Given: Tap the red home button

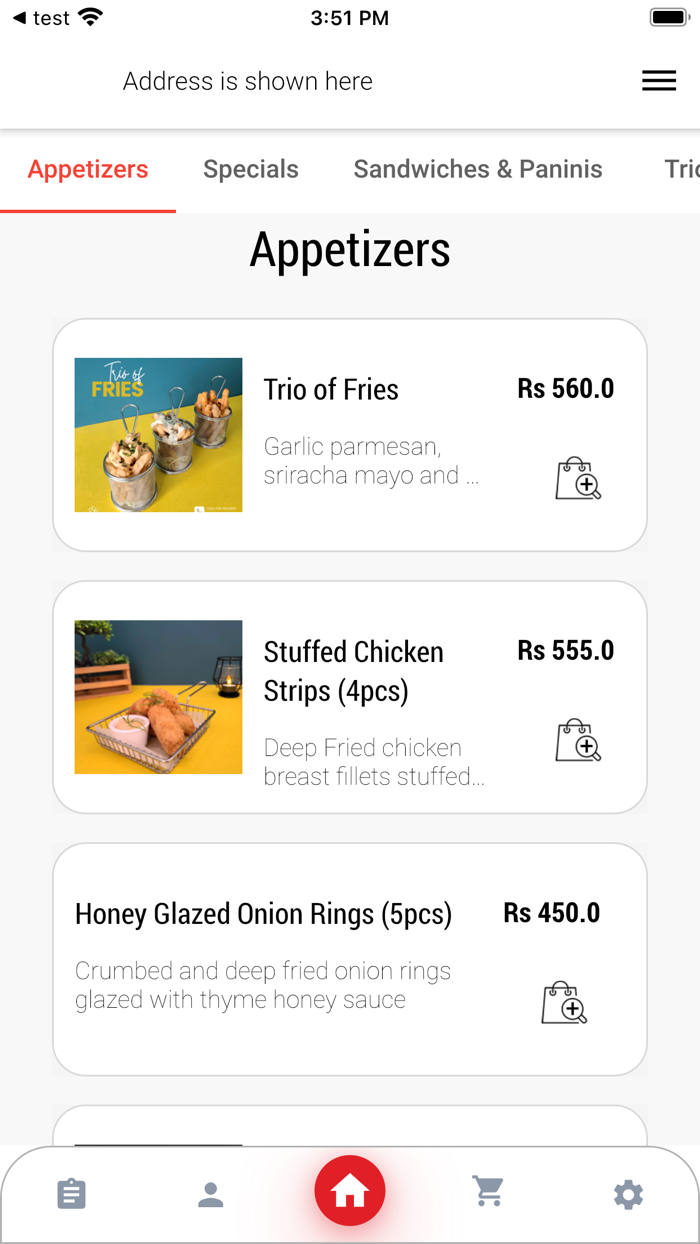Looking at the screenshot, I should pos(350,1191).
